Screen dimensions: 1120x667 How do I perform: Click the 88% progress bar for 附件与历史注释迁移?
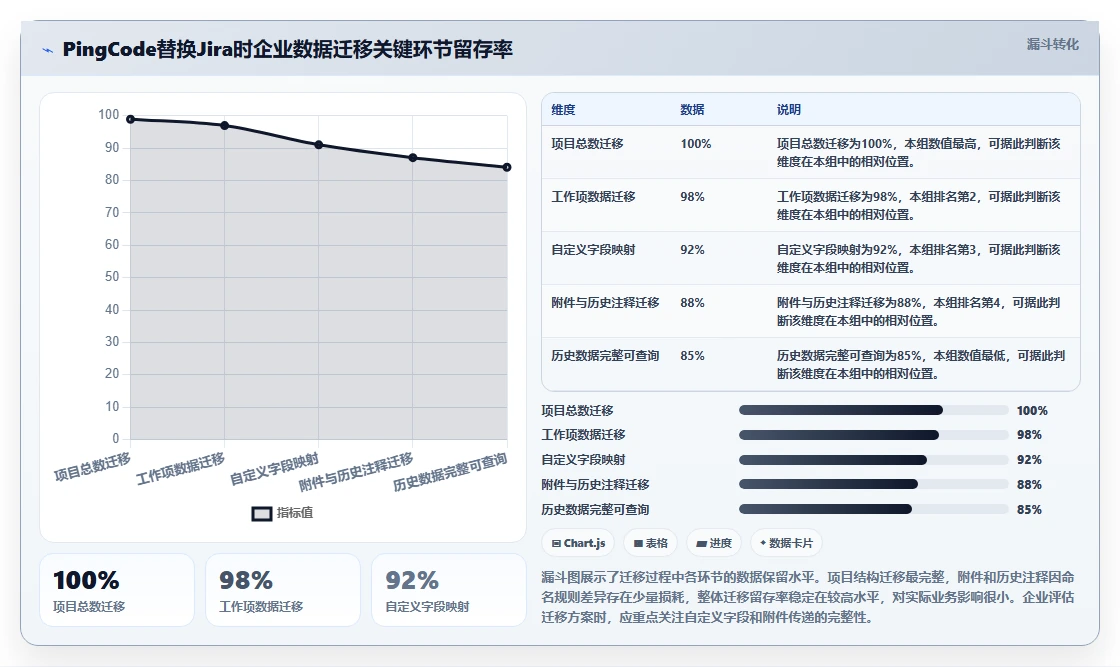(874, 484)
